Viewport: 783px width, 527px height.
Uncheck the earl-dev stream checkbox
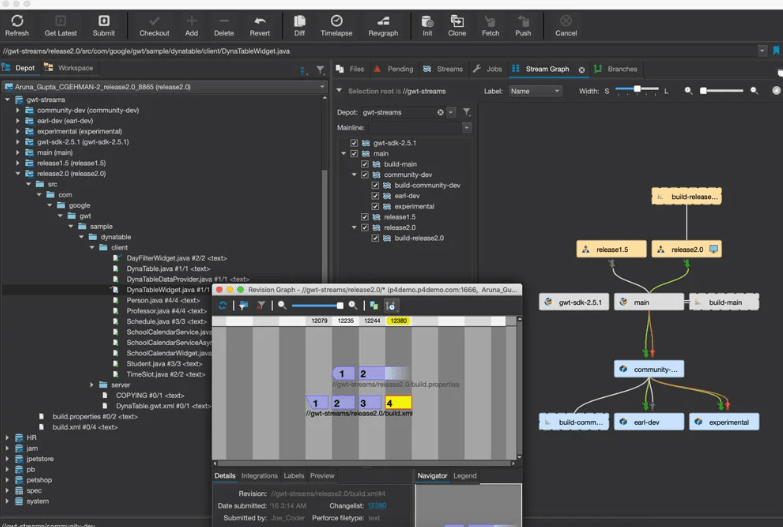click(375, 196)
